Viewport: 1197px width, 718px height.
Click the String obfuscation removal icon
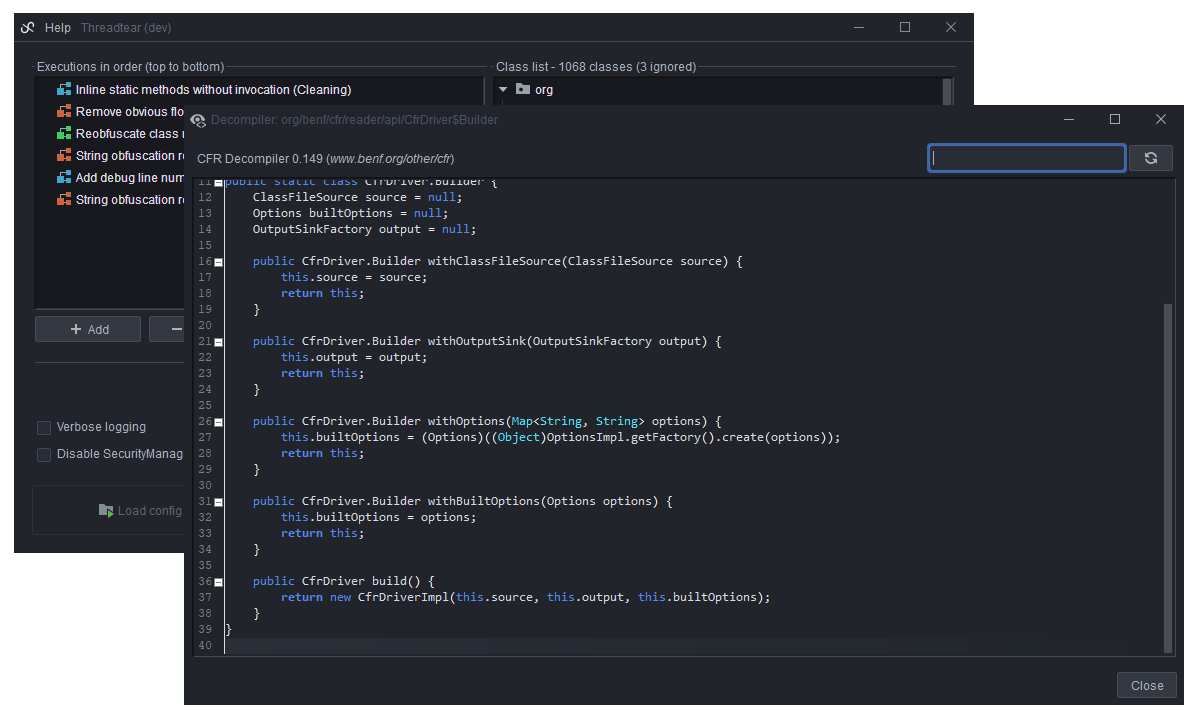pos(62,155)
